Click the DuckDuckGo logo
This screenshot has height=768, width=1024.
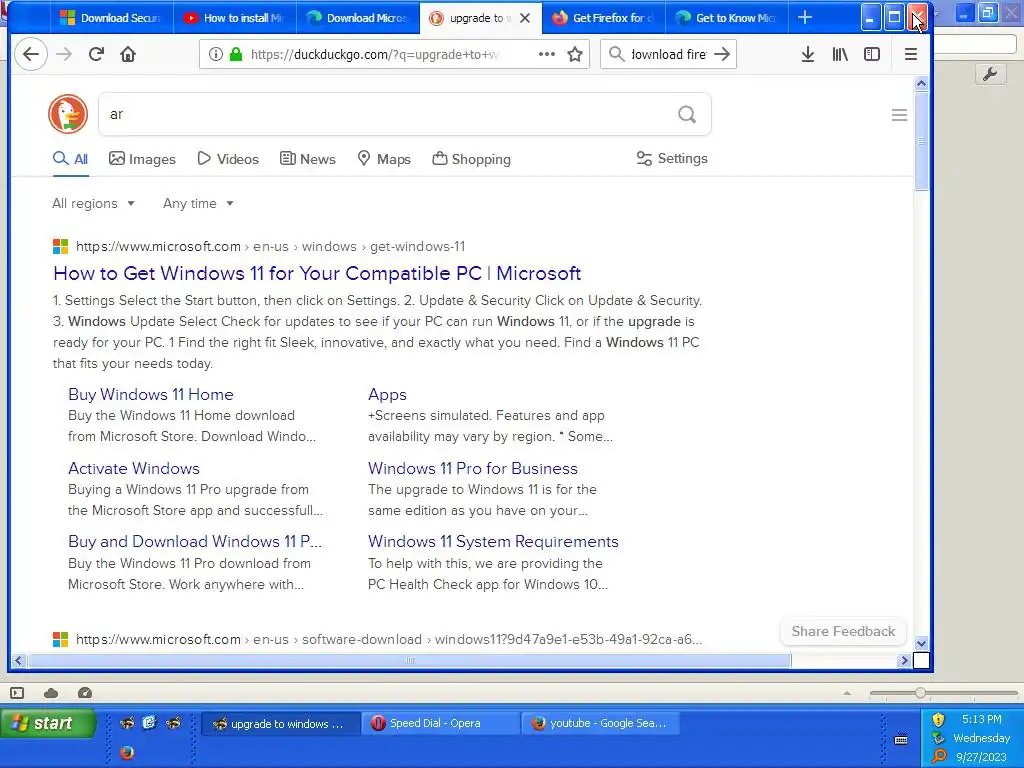[x=68, y=114]
